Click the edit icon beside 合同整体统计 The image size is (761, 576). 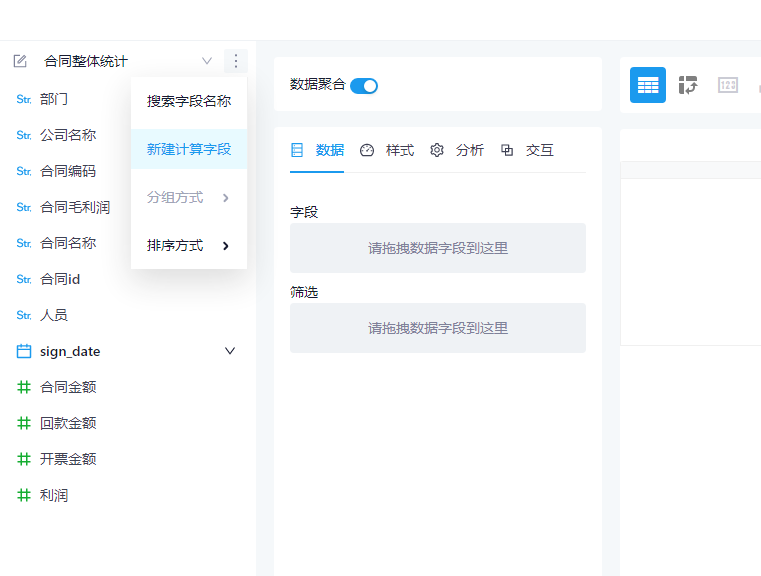pos(20,61)
